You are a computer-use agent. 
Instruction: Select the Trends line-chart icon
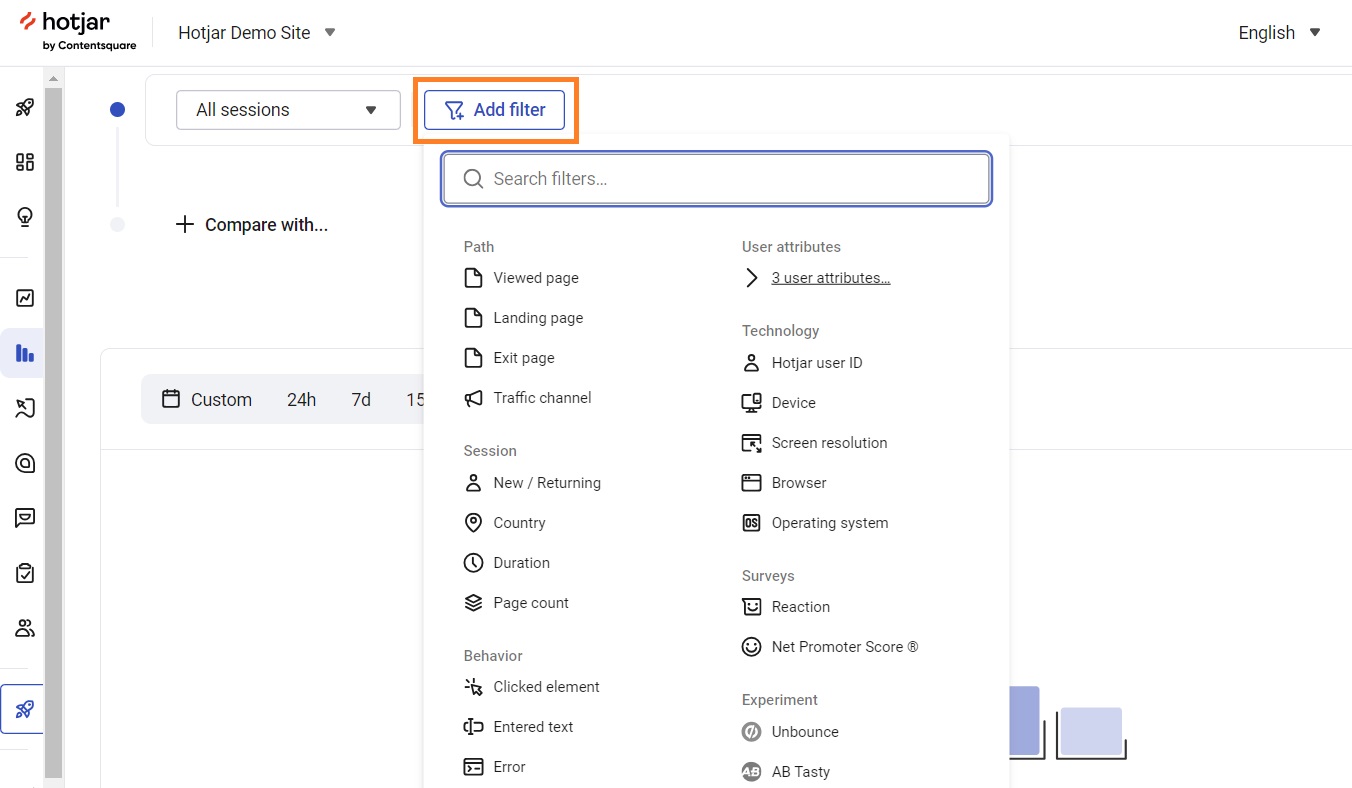click(x=24, y=297)
